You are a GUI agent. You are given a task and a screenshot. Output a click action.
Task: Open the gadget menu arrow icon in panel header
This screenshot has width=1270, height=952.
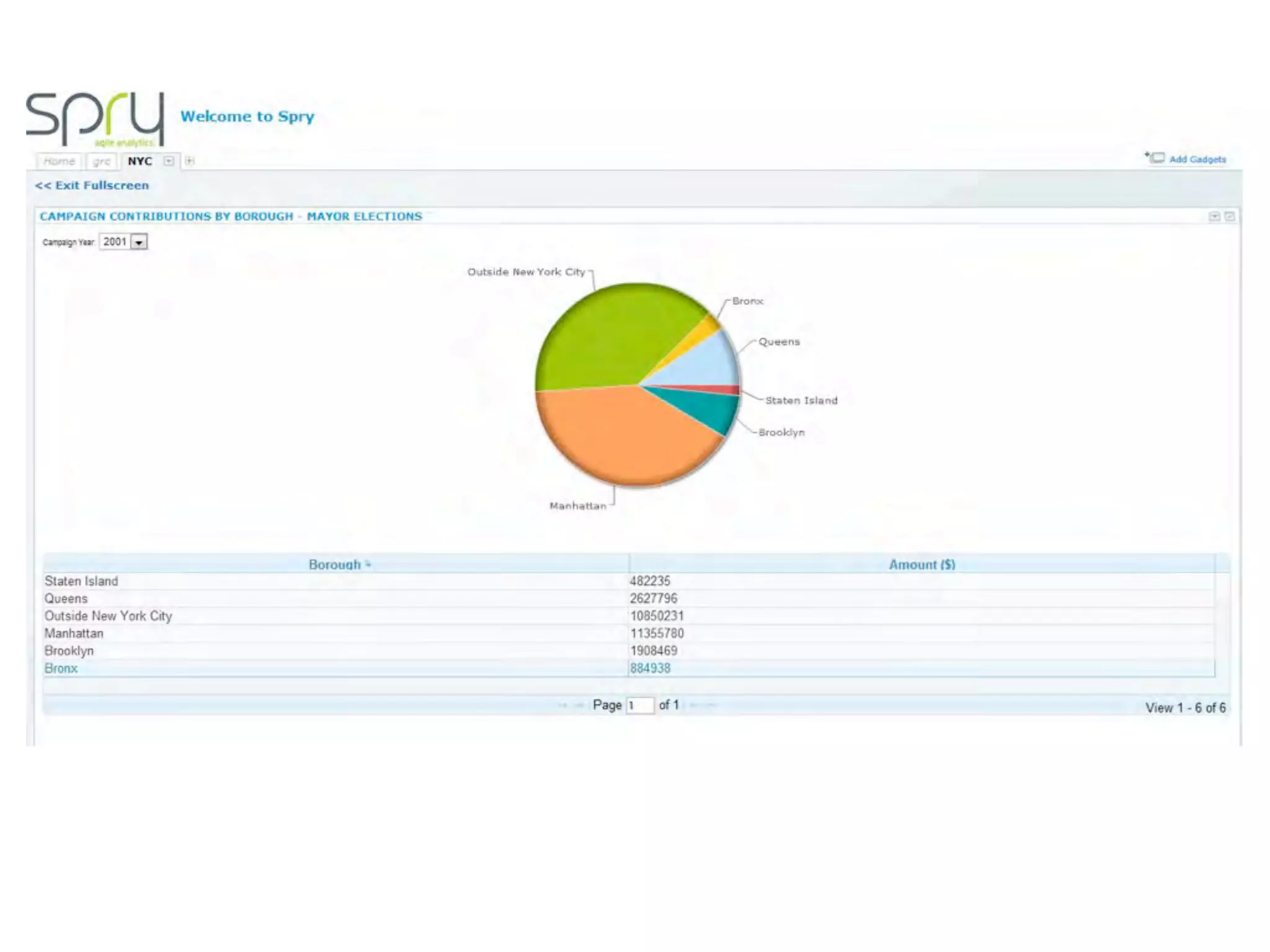1214,216
